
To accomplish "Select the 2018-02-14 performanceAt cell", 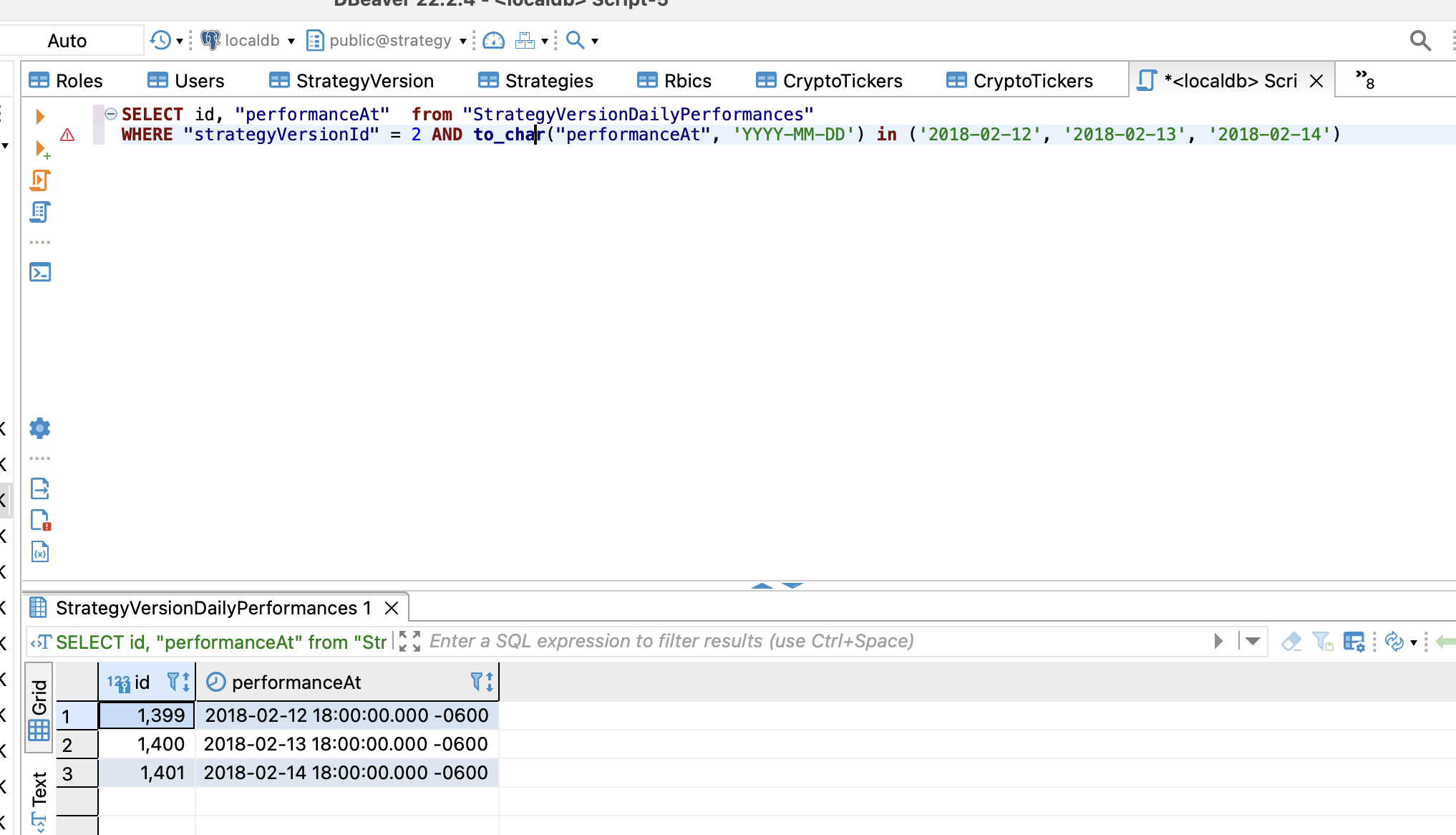I will click(347, 773).
